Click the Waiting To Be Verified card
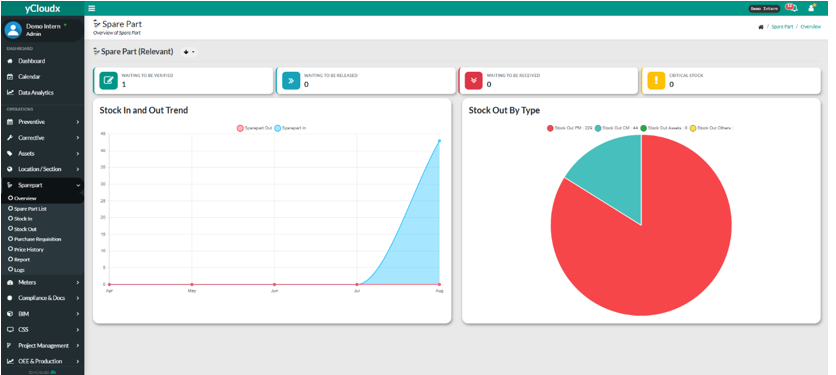 pyautogui.click(x=183, y=81)
